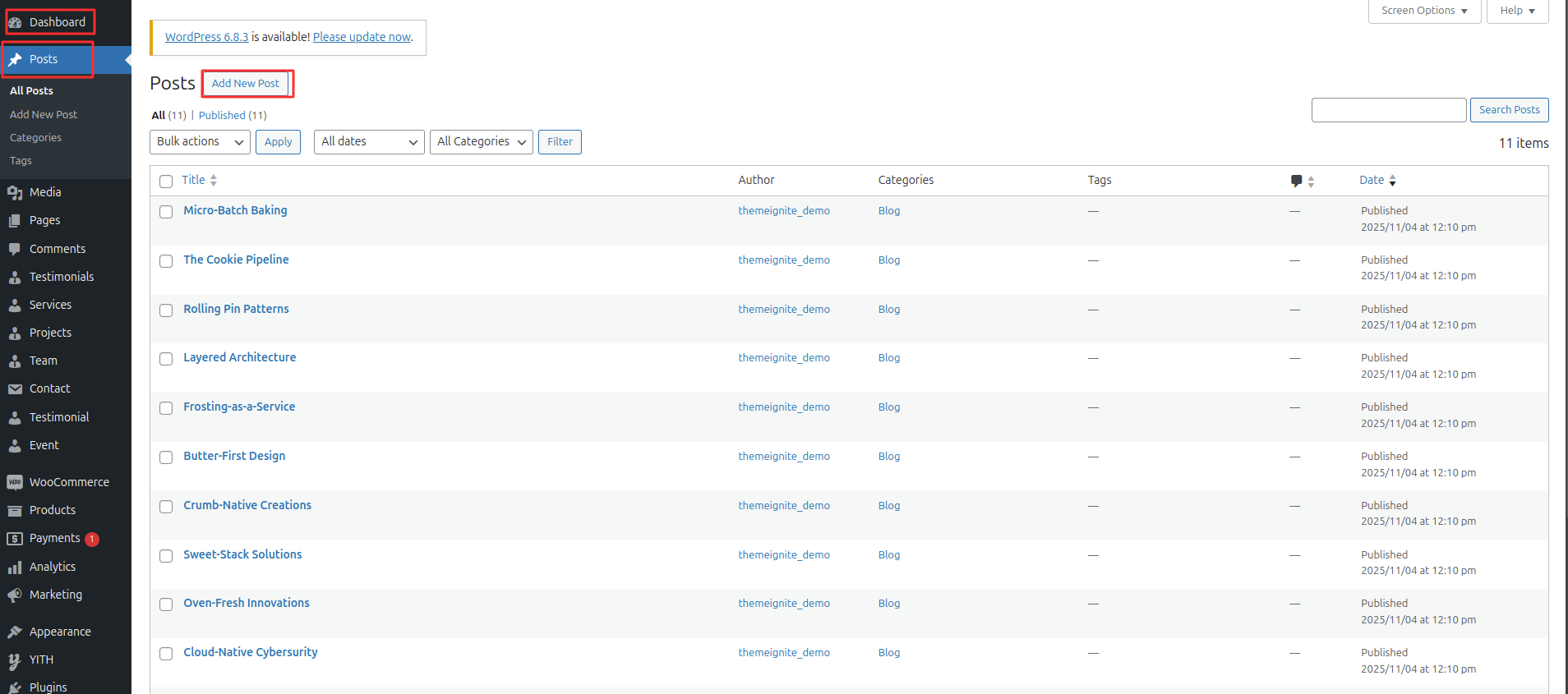This screenshot has width=1568, height=694.
Task: Open the Please update now link
Action: [x=362, y=37]
